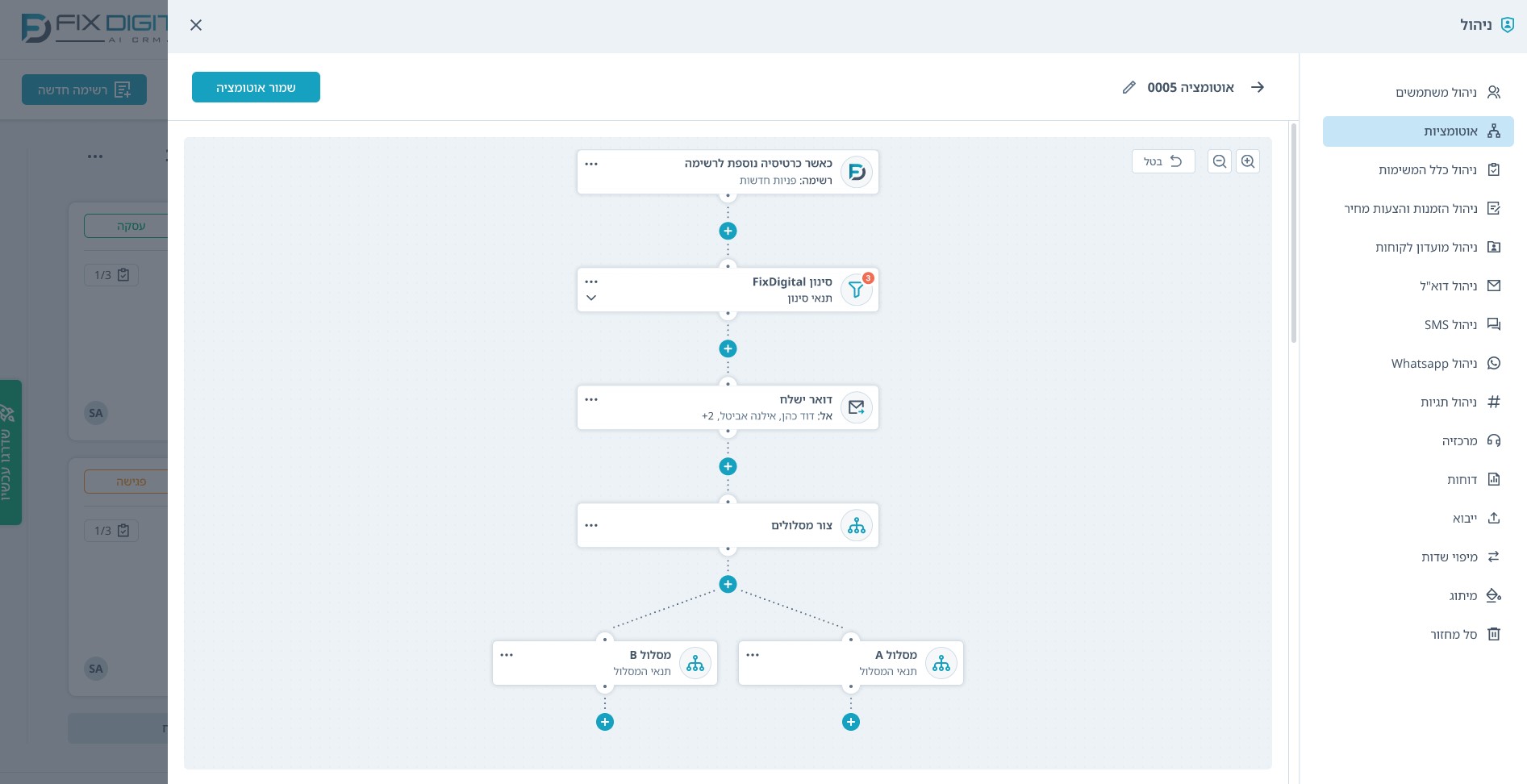Image resolution: width=1527 pixels, height=784 pixels.
Task: Open ייבוא in the sidebar
Action: [x=1418, y=519]
